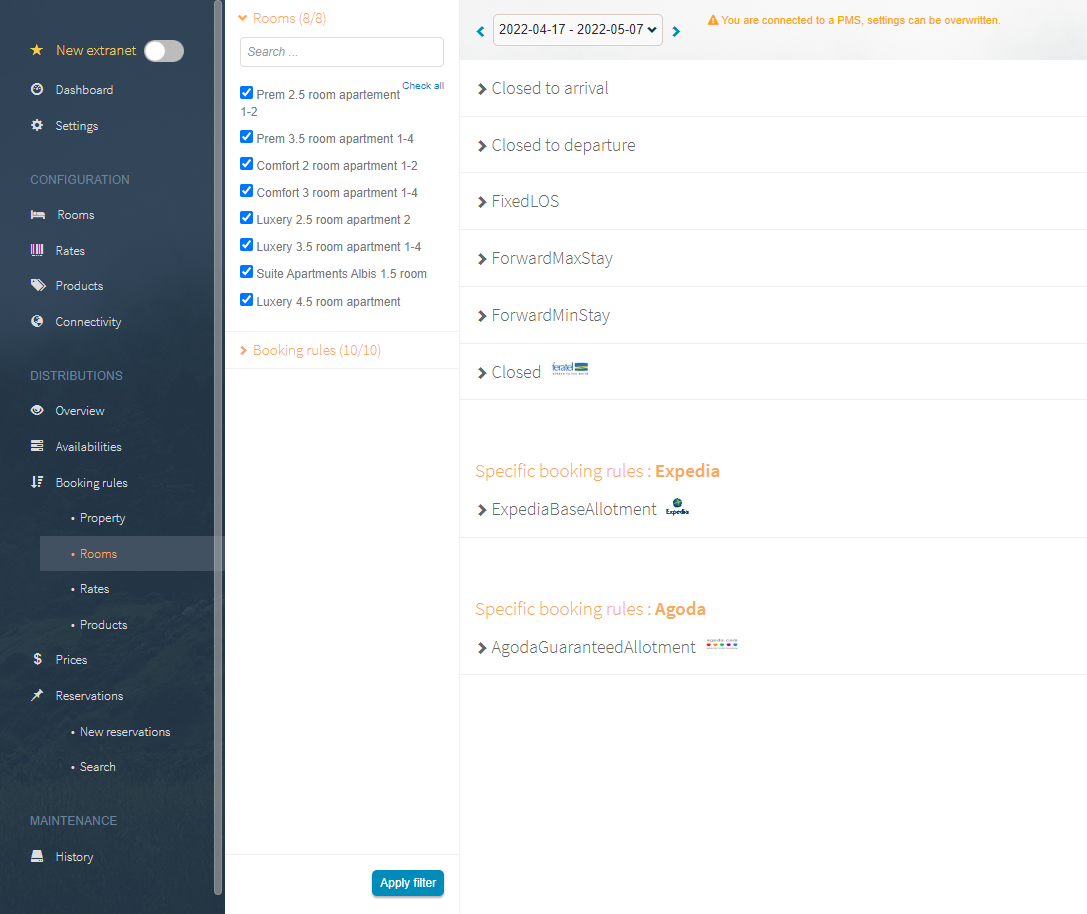Click the Apply filter button
The image size is (1087, 914).
[x=408, y=883]
